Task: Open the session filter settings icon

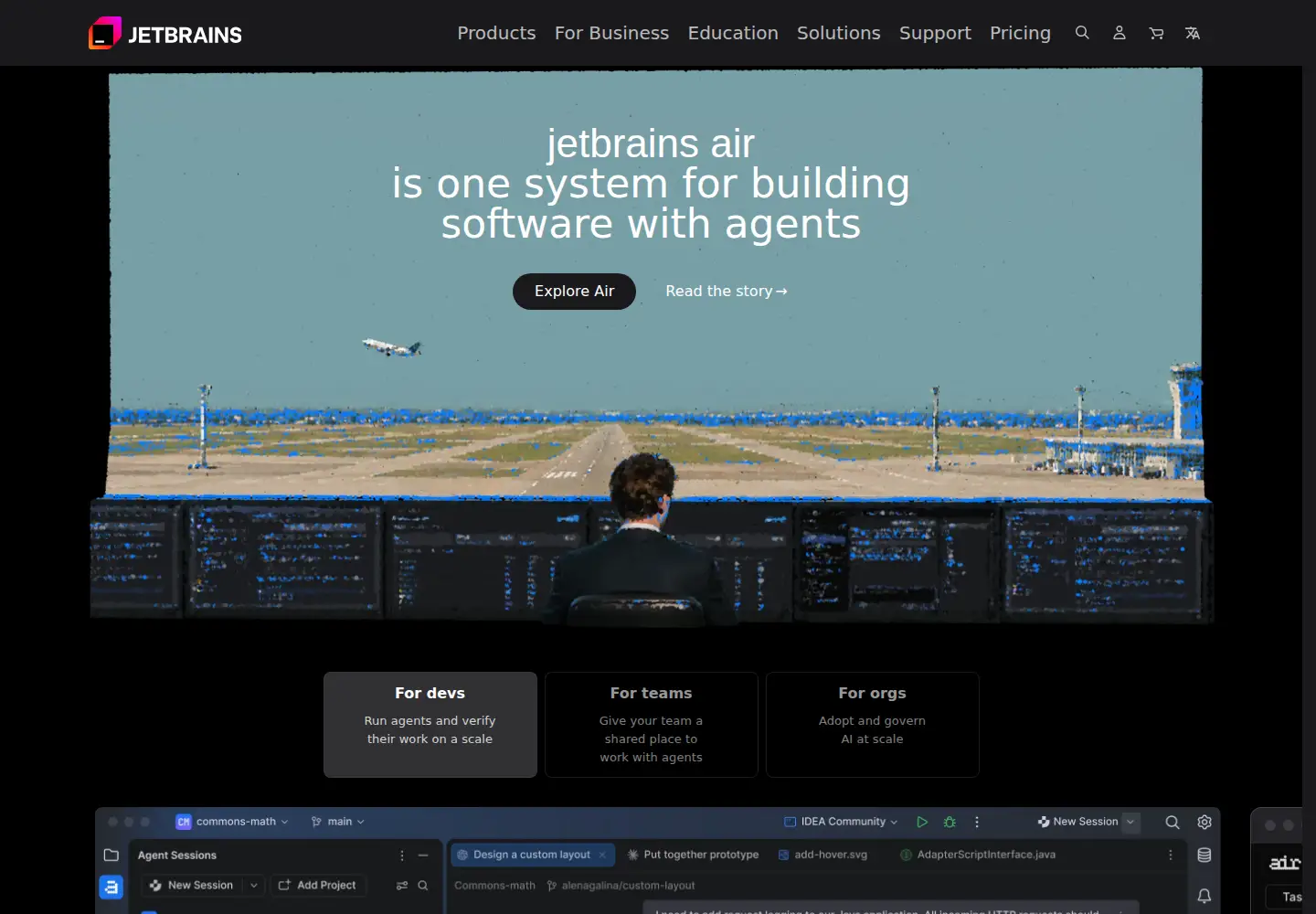Action: pos(402,885)
